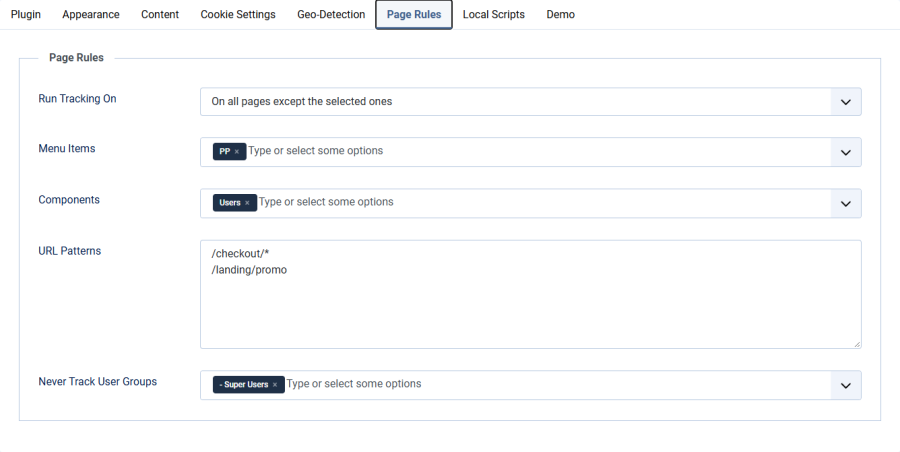Click the 'Page Rules' fieldset legend
Image resolution: width=900 pixels, height=452 pixels.
[x=76, y=57]
